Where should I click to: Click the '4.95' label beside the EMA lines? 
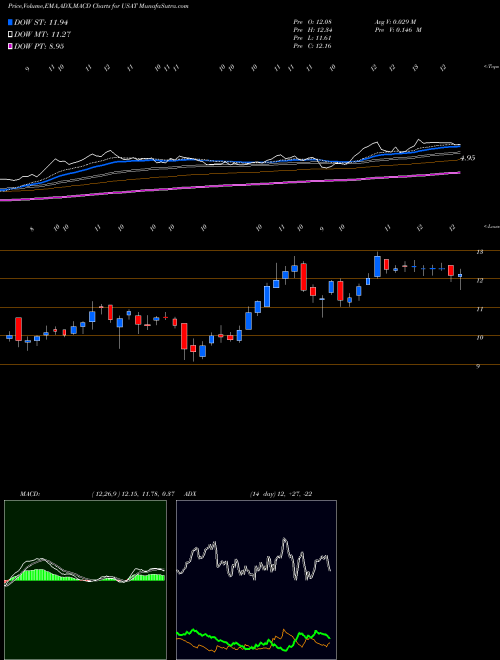pos(468,158)
